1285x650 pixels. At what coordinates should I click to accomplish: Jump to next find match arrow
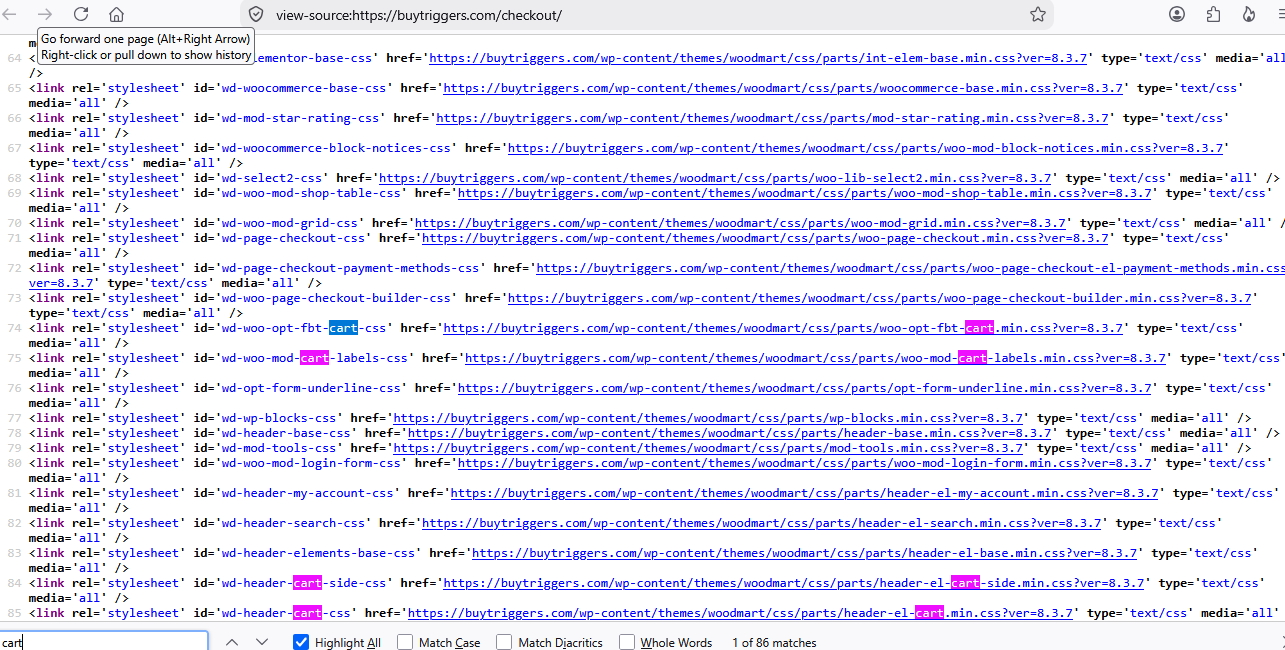262,642
